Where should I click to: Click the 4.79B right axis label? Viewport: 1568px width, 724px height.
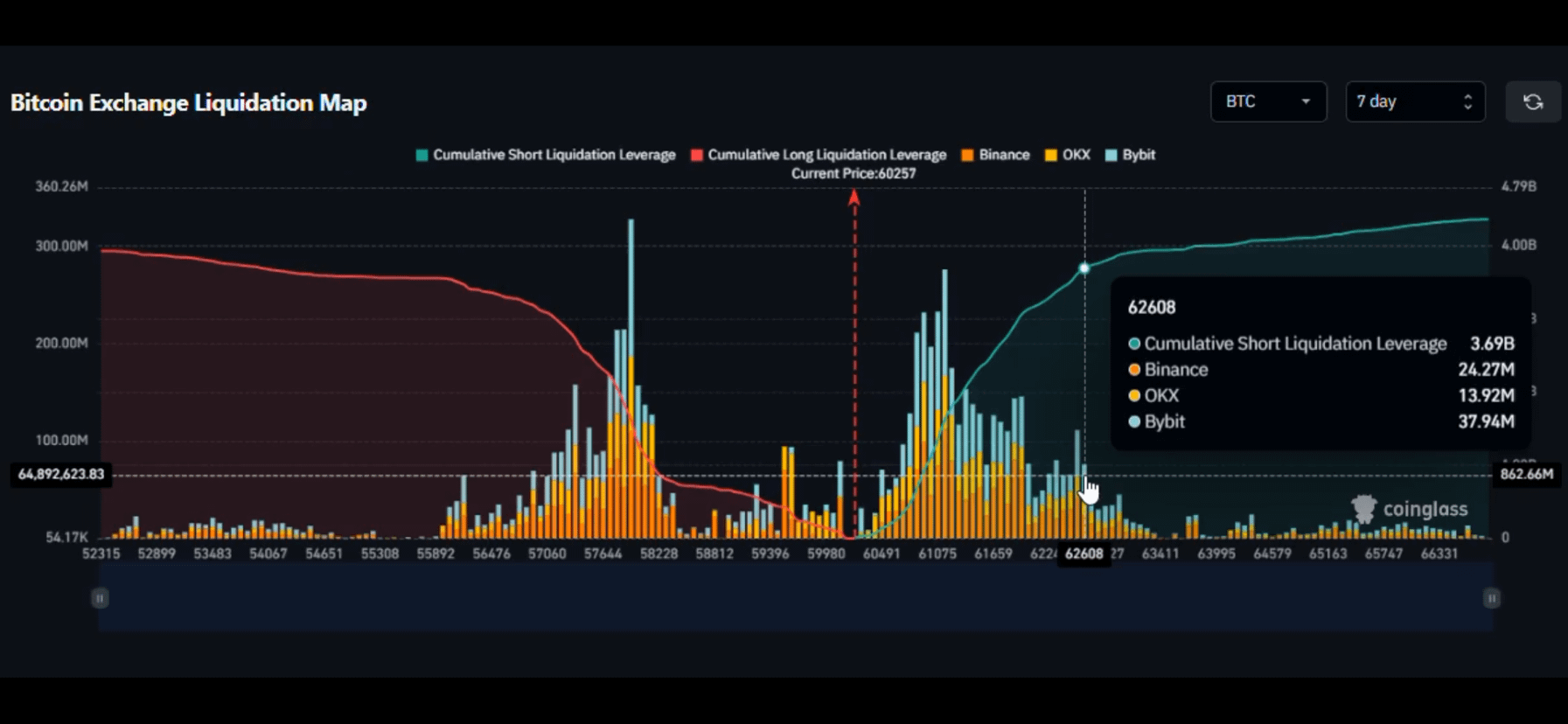point(1519,186)
